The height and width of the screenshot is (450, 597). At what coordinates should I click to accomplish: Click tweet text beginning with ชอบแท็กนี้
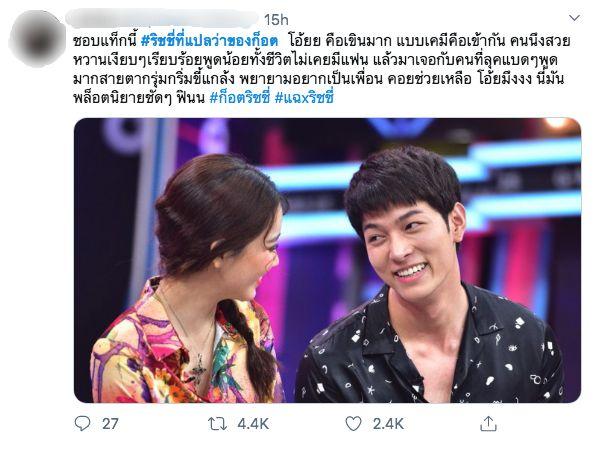pyautogui.click(x=322, y=69)
